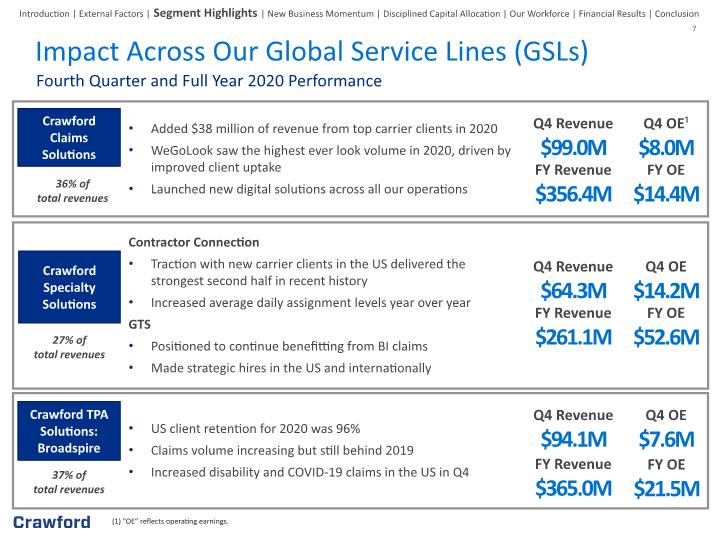Click the Crawford Claims Solutions blue box
The image size is (720, 540).
pos(69,137)
